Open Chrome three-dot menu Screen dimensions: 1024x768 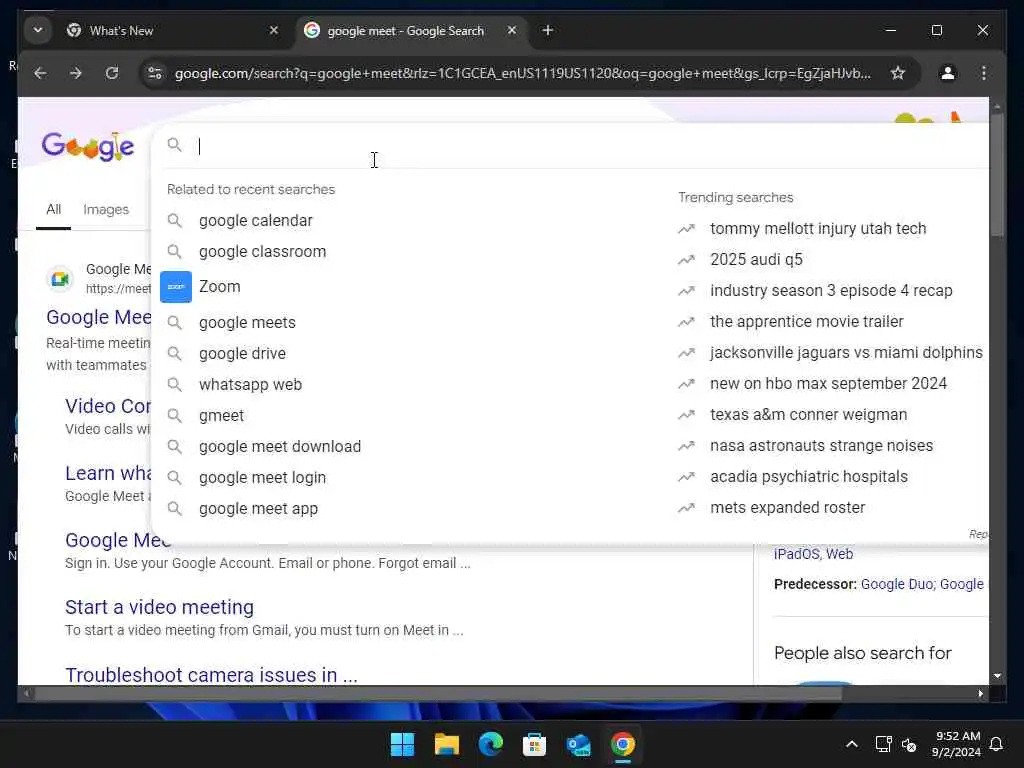click(x=984, y=73)
